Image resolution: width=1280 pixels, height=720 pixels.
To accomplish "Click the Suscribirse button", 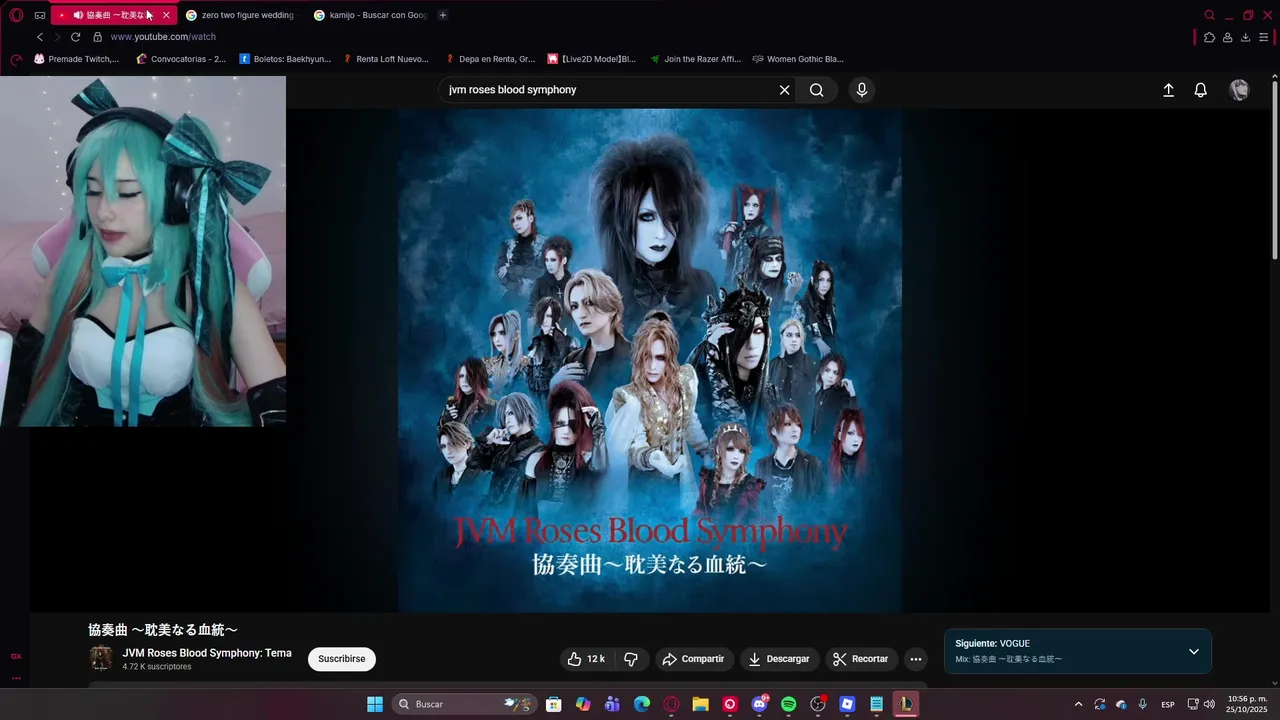I will coord(342,659).
